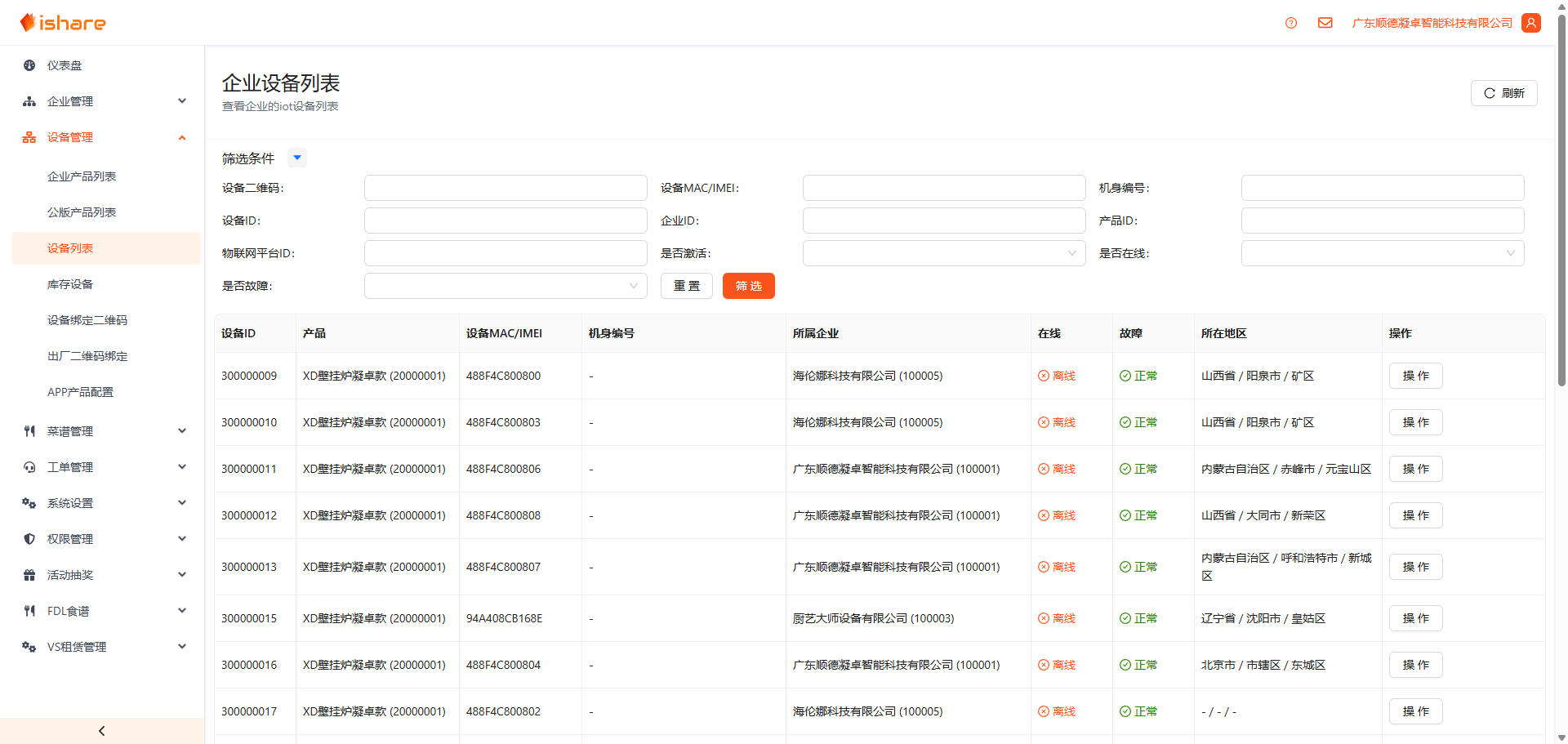Focus the 设备二维码 input field

(505, 188)
